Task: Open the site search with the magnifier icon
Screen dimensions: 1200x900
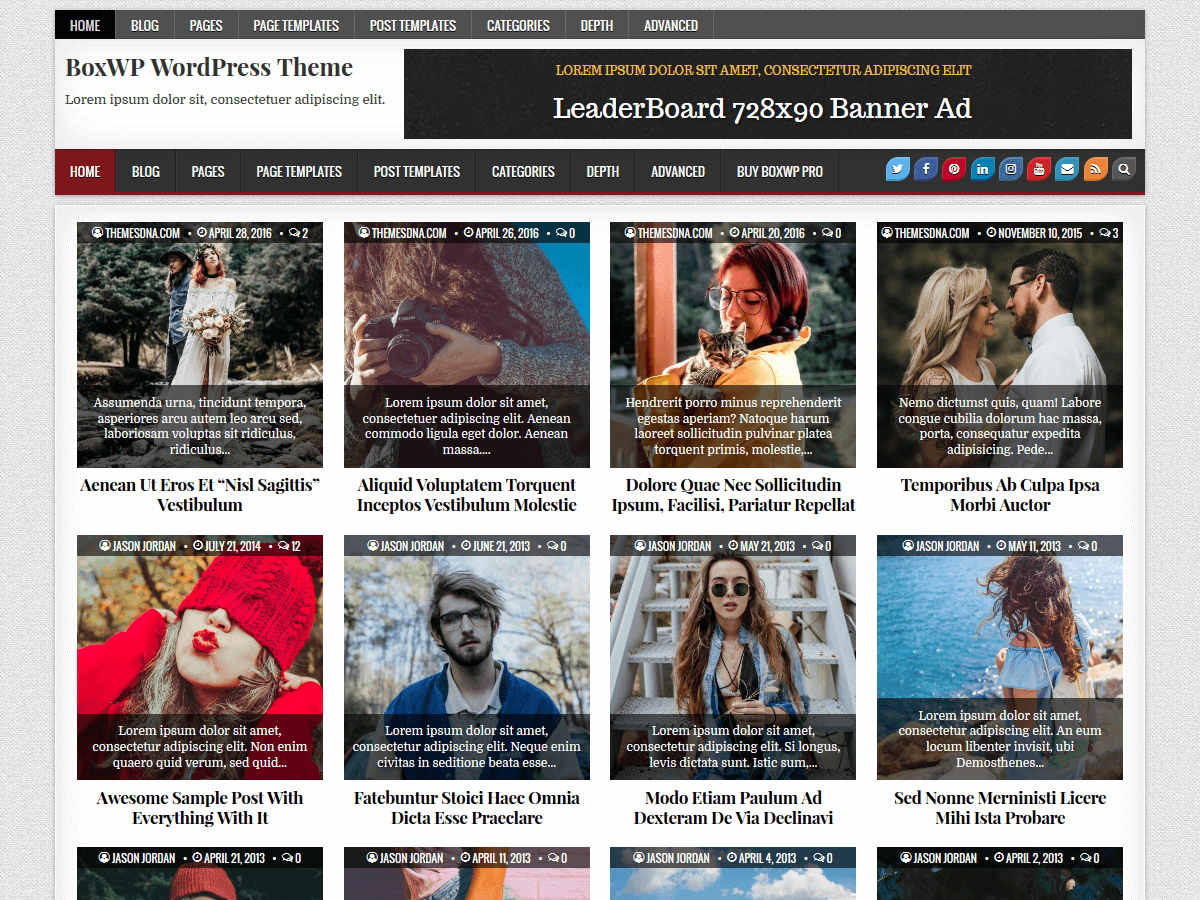Action: (x=1123, y=169)
